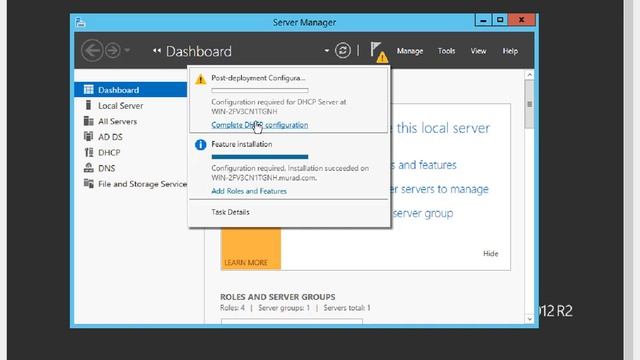Open the Tools menu
This screenshot has width=640, height=360.
(446, 51)
